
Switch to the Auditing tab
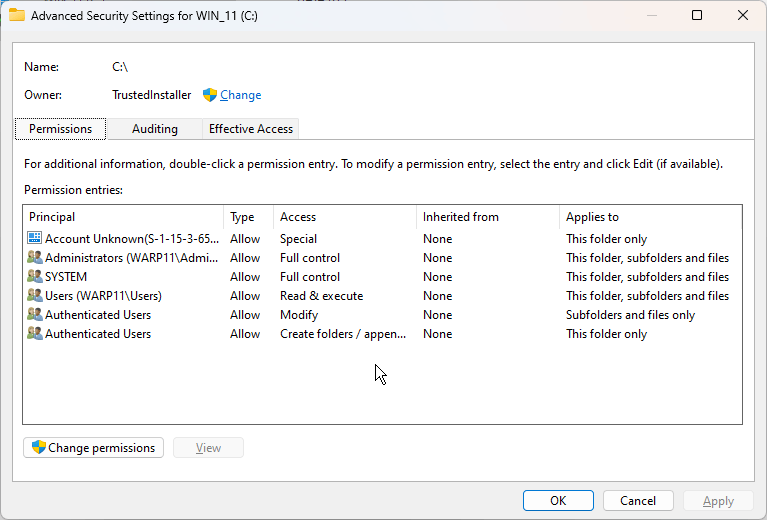155,129
